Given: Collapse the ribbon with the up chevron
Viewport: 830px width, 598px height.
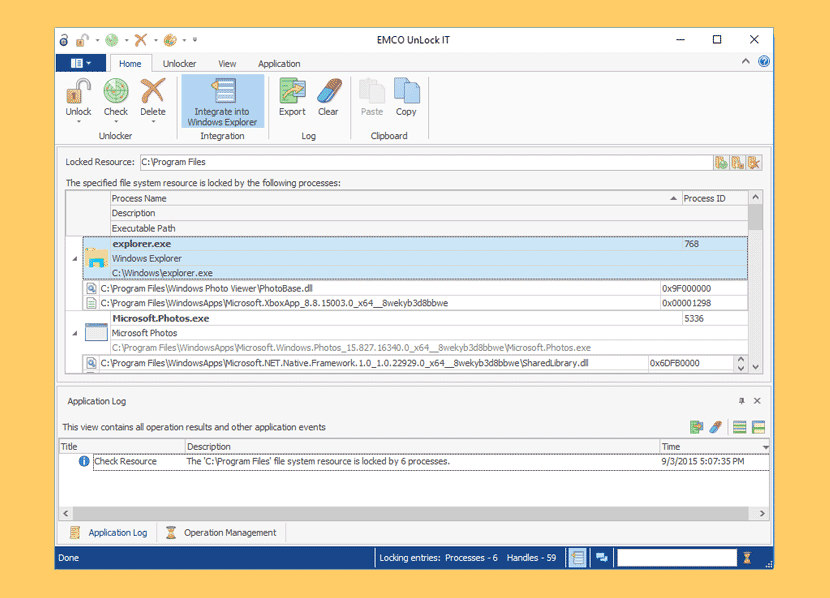Looking at the screenshot, I should coord(745,61).
